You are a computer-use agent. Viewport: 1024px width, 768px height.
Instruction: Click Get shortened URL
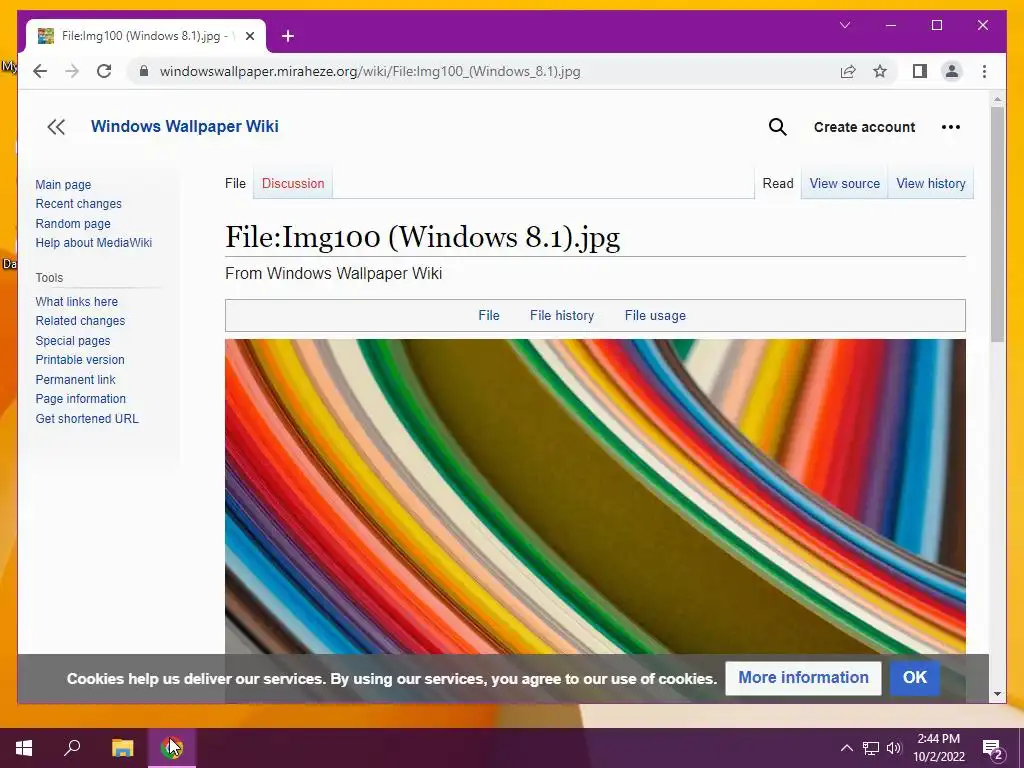click(x=87, y=419)
